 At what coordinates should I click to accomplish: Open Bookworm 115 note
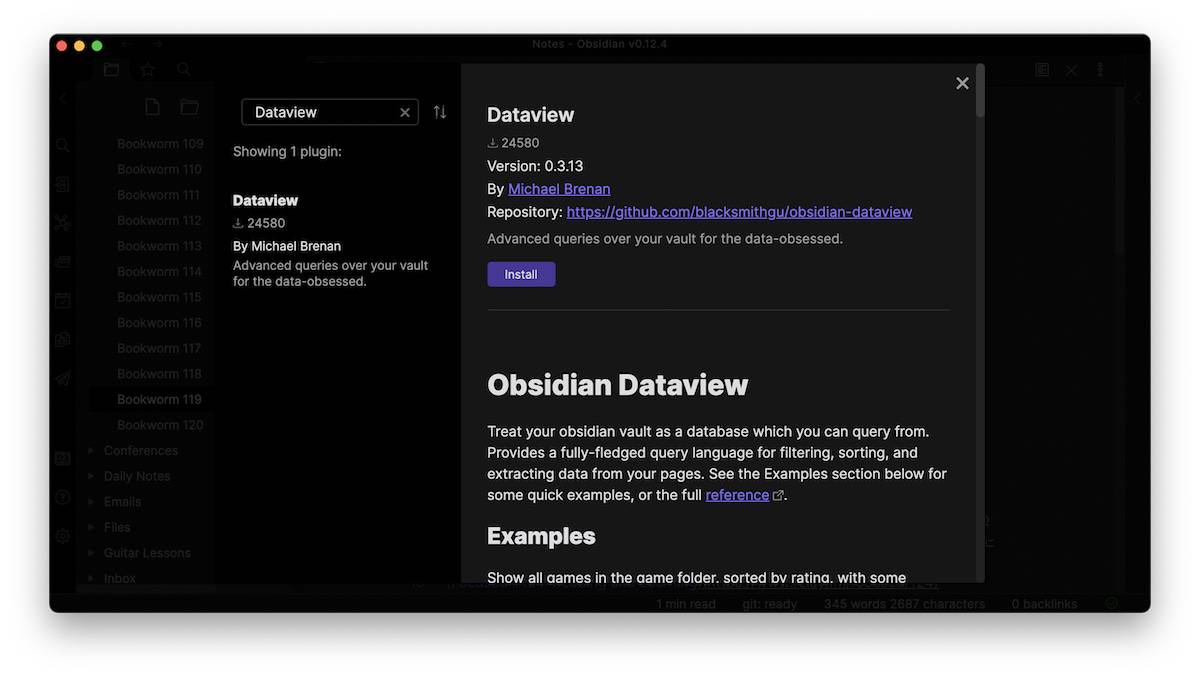tap(160, 297)
